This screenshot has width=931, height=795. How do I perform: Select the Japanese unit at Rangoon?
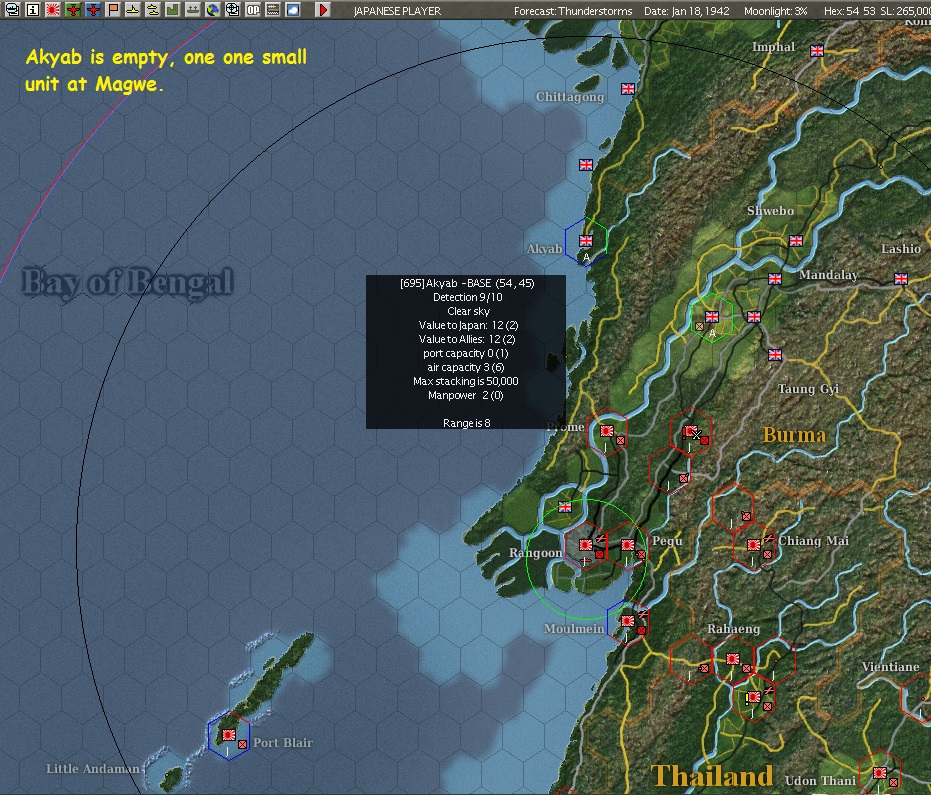click(x=586, y=544)
